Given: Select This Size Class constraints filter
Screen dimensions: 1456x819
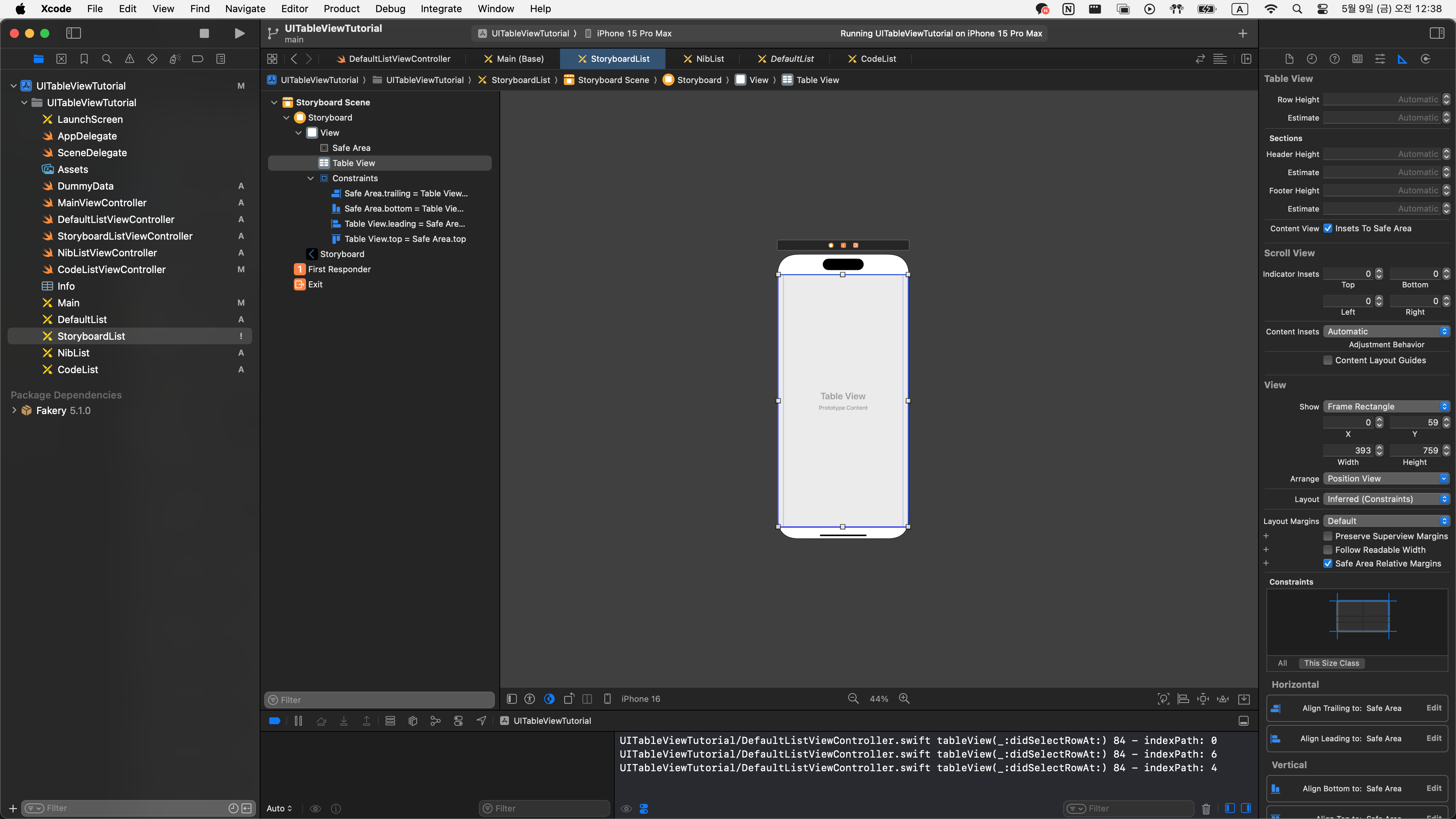Looking at the screenshot, I should point(1331,663).
